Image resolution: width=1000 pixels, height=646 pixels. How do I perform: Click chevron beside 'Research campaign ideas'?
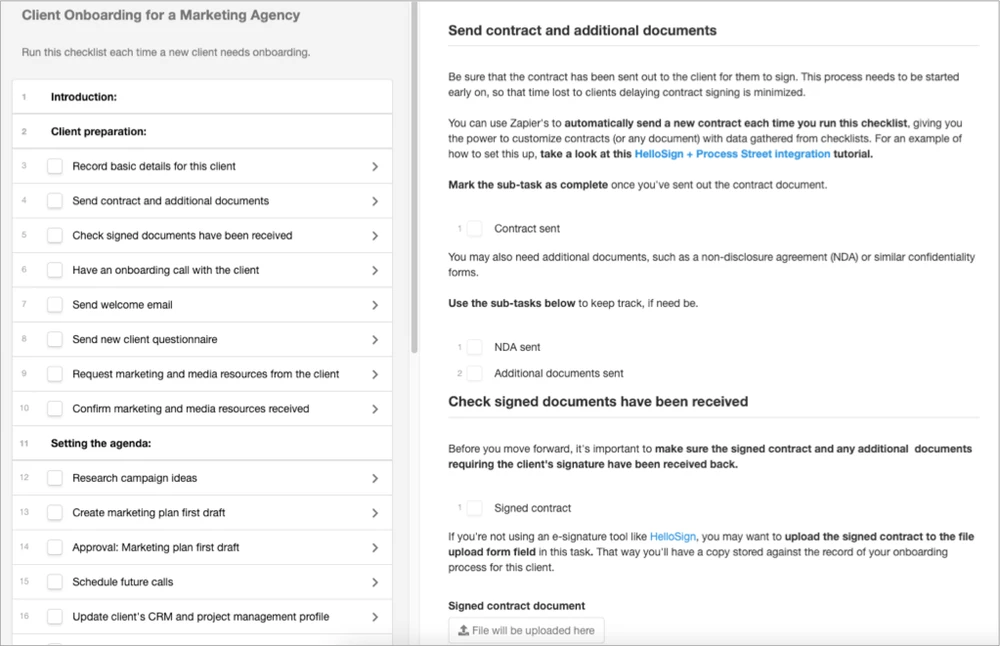(x=375, y=478)
